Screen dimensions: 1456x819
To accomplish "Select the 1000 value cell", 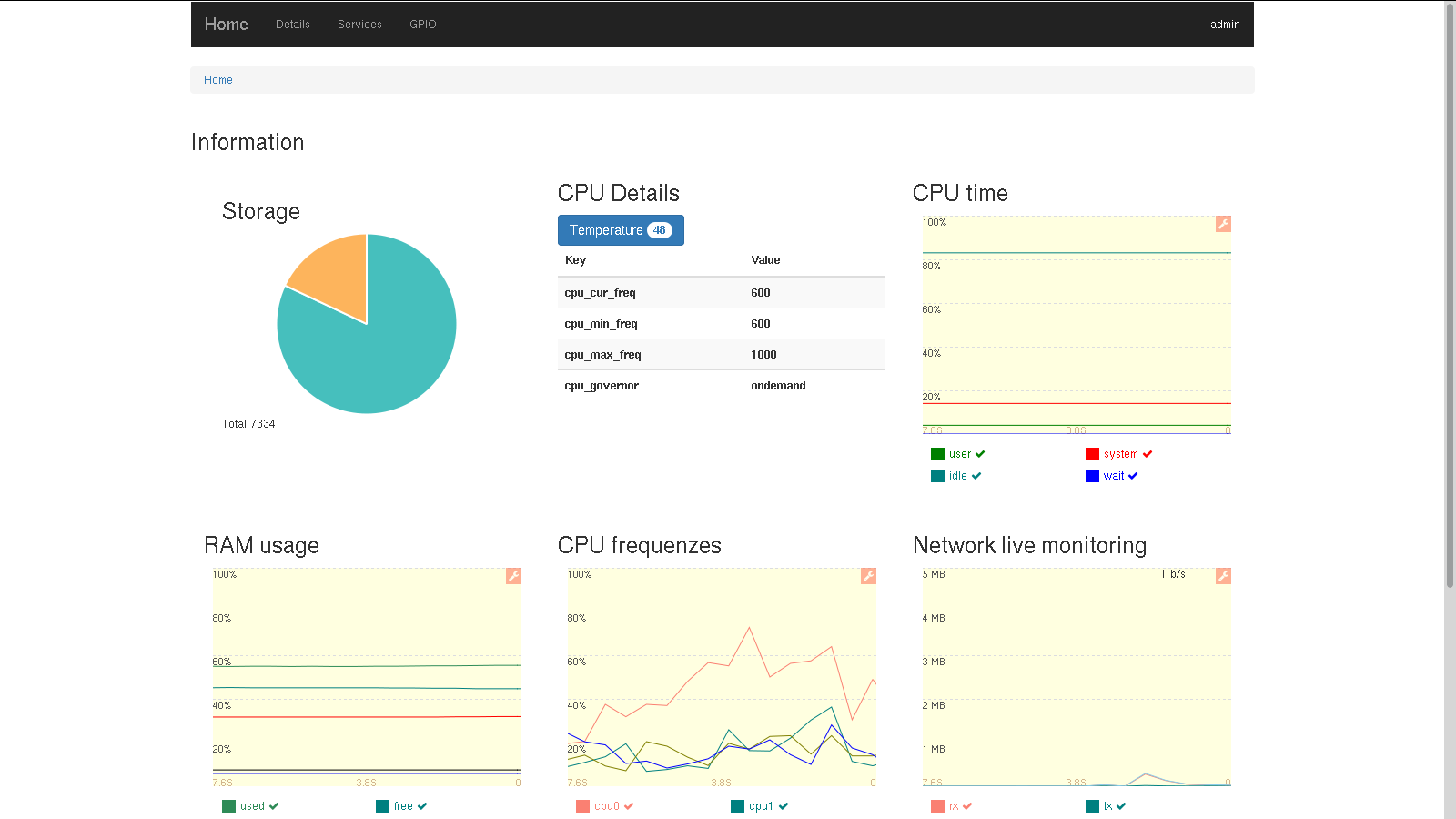I will pos(814,355).
